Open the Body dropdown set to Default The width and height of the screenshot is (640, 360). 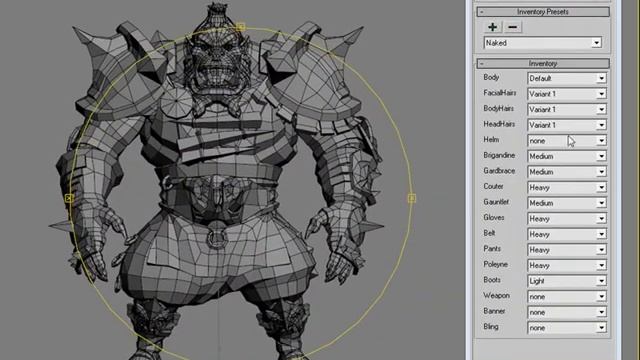(x=567, y=78)
